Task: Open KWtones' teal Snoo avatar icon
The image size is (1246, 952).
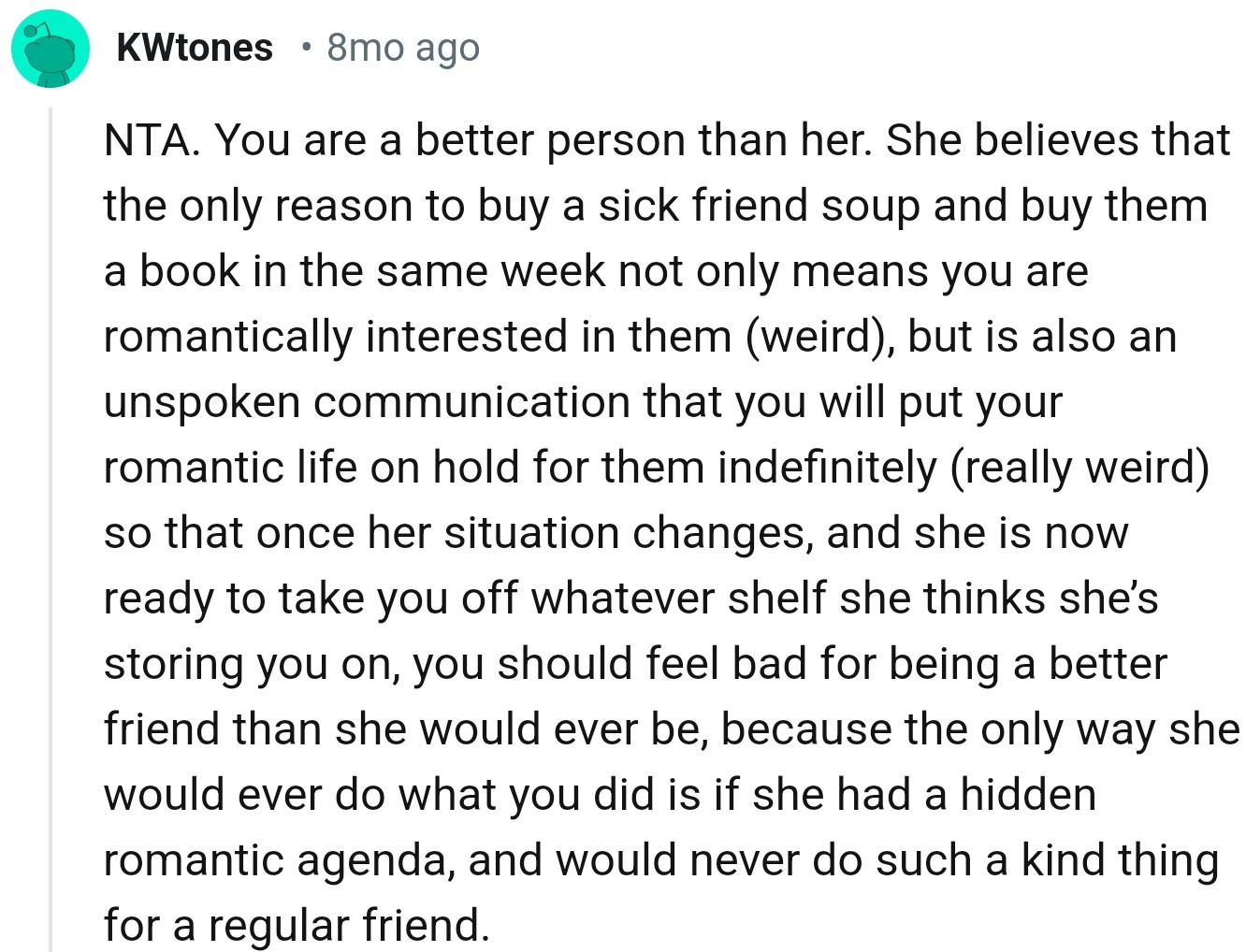Action: (x=51, y=49)
